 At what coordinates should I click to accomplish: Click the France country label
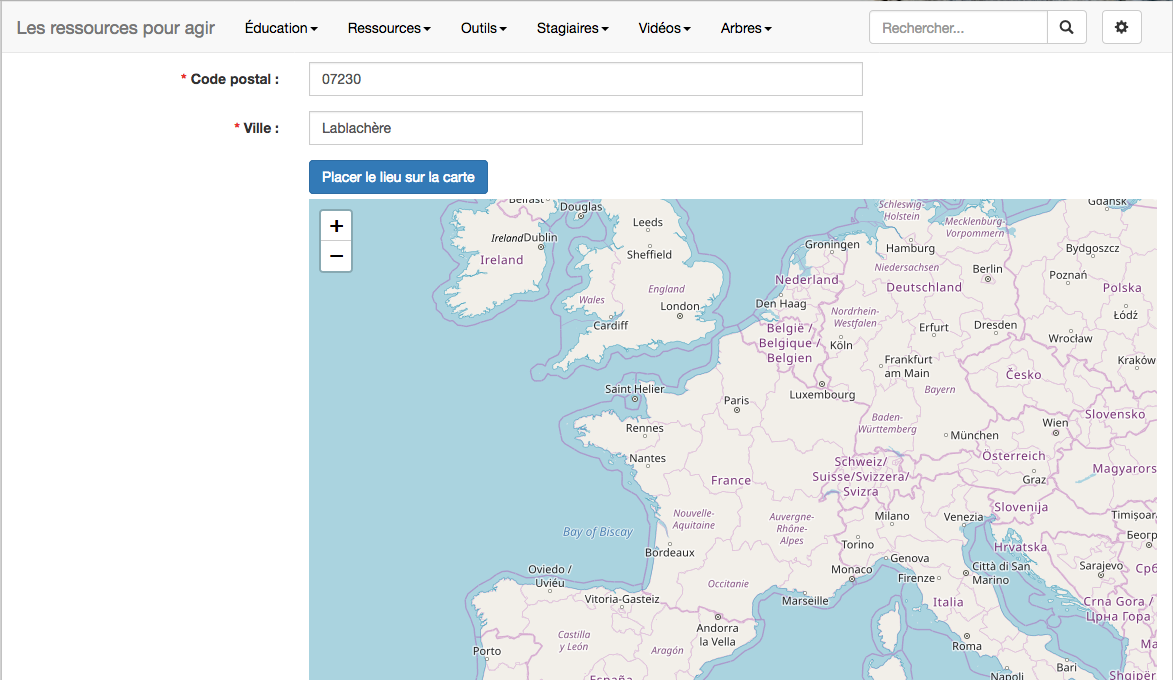(x=731, y=480)
